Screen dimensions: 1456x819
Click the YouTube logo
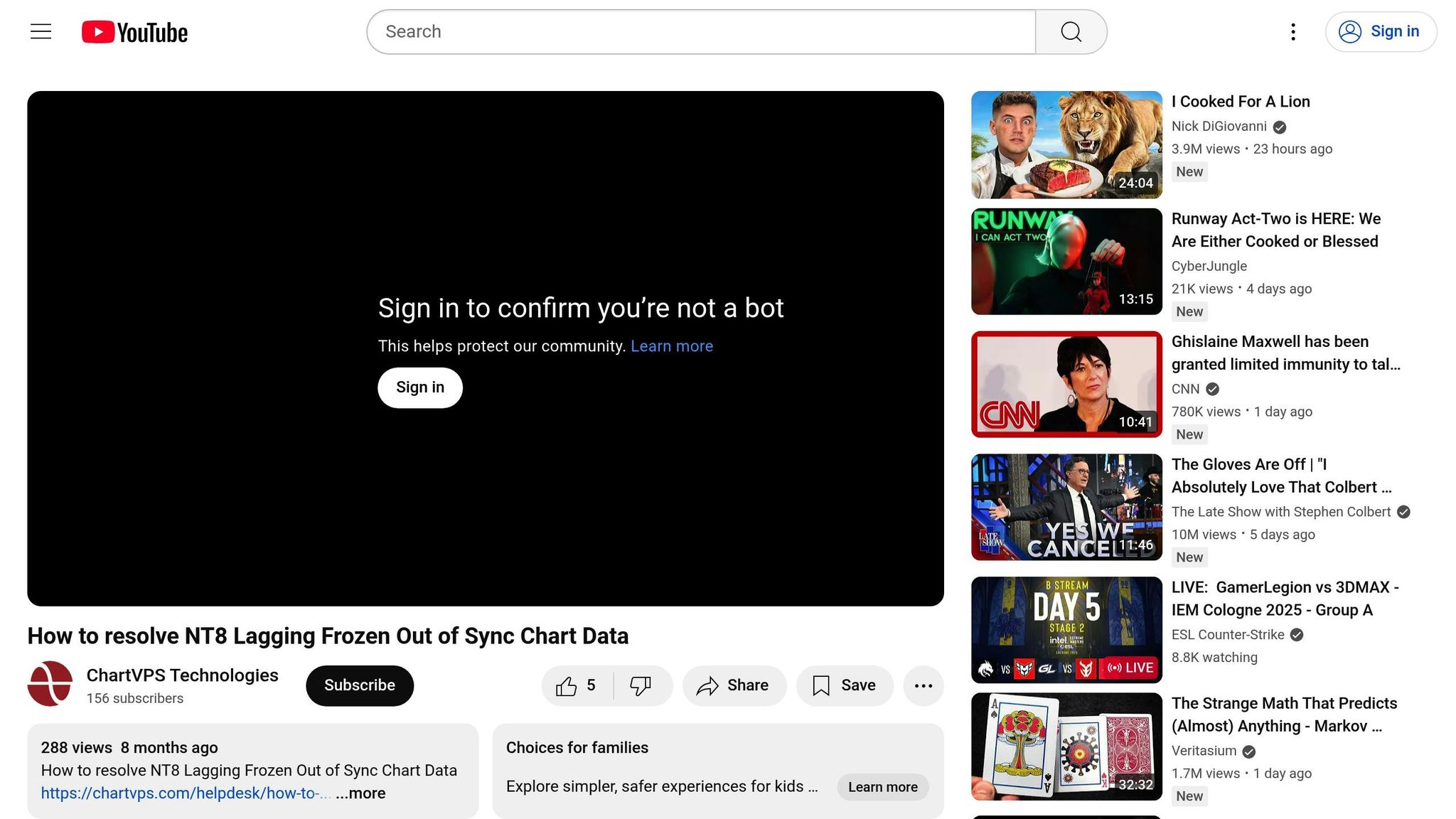point(134,32)
